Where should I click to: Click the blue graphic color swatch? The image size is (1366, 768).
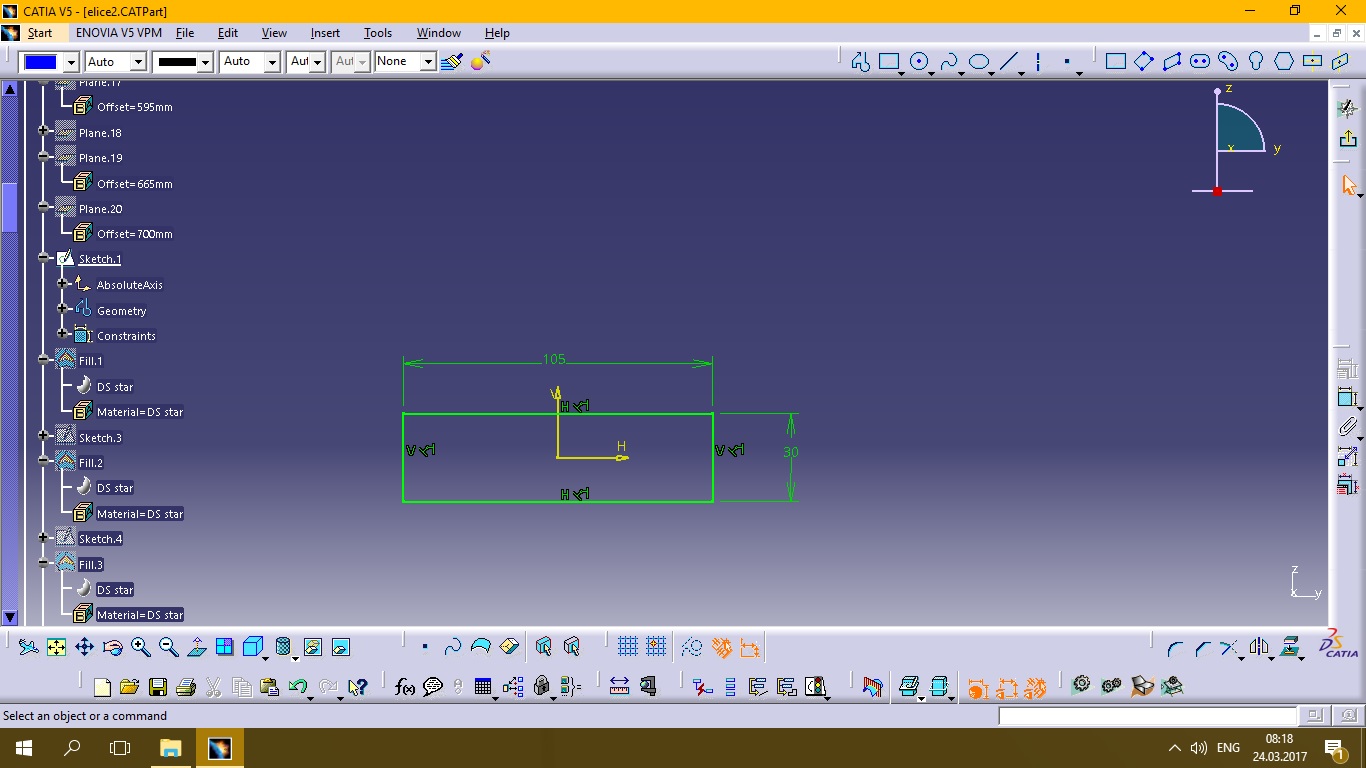(x=41, y=62)
